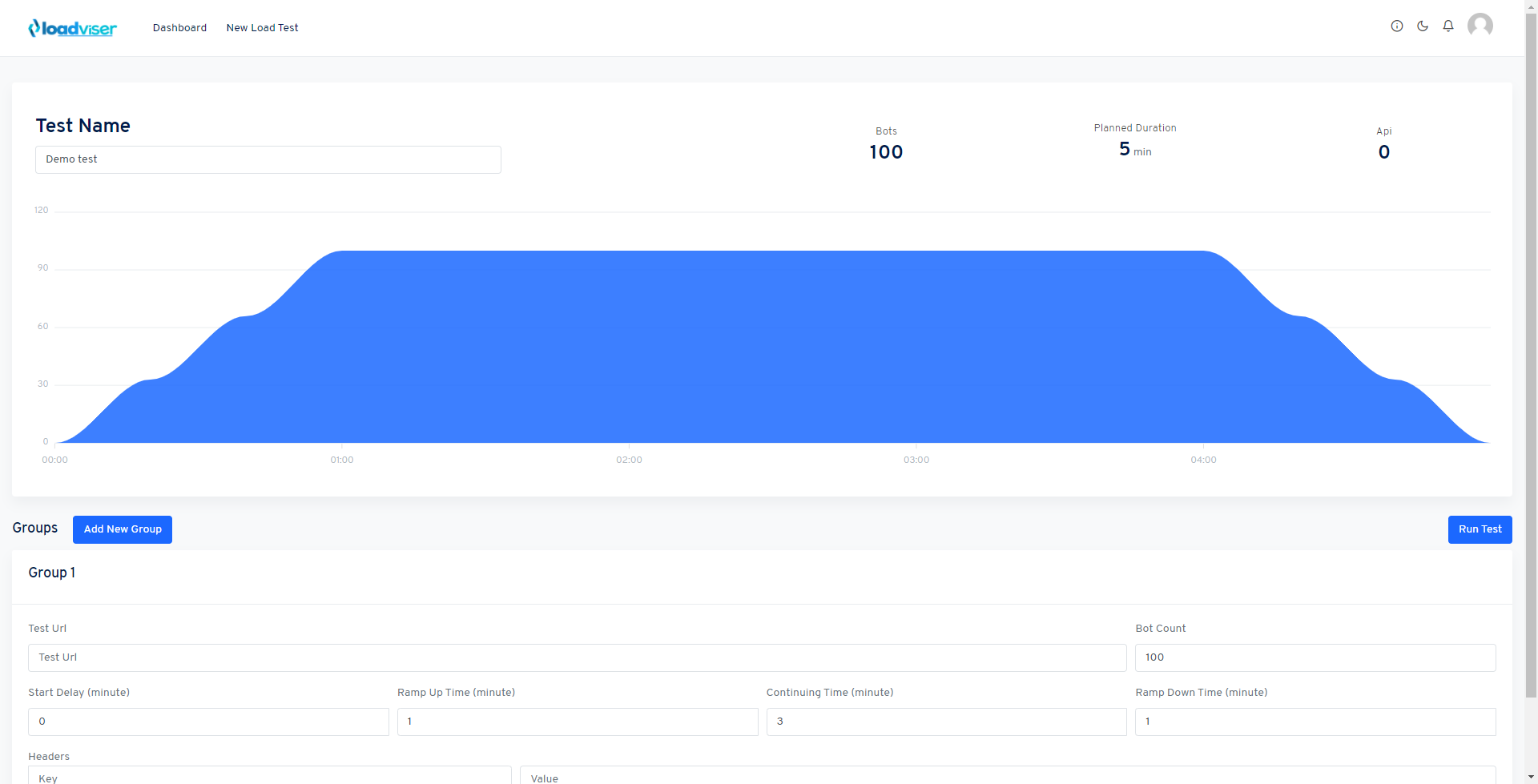
Task: Click the blue bot load chart area
Action: pyautogui.click(x=773, y=348)
